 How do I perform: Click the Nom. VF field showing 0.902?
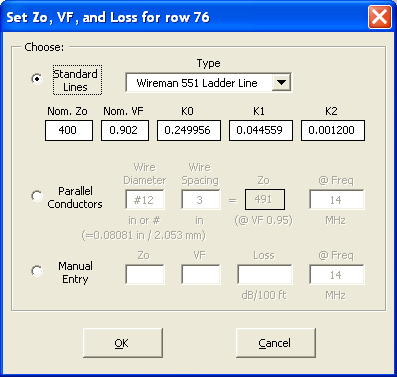(125, 130)
